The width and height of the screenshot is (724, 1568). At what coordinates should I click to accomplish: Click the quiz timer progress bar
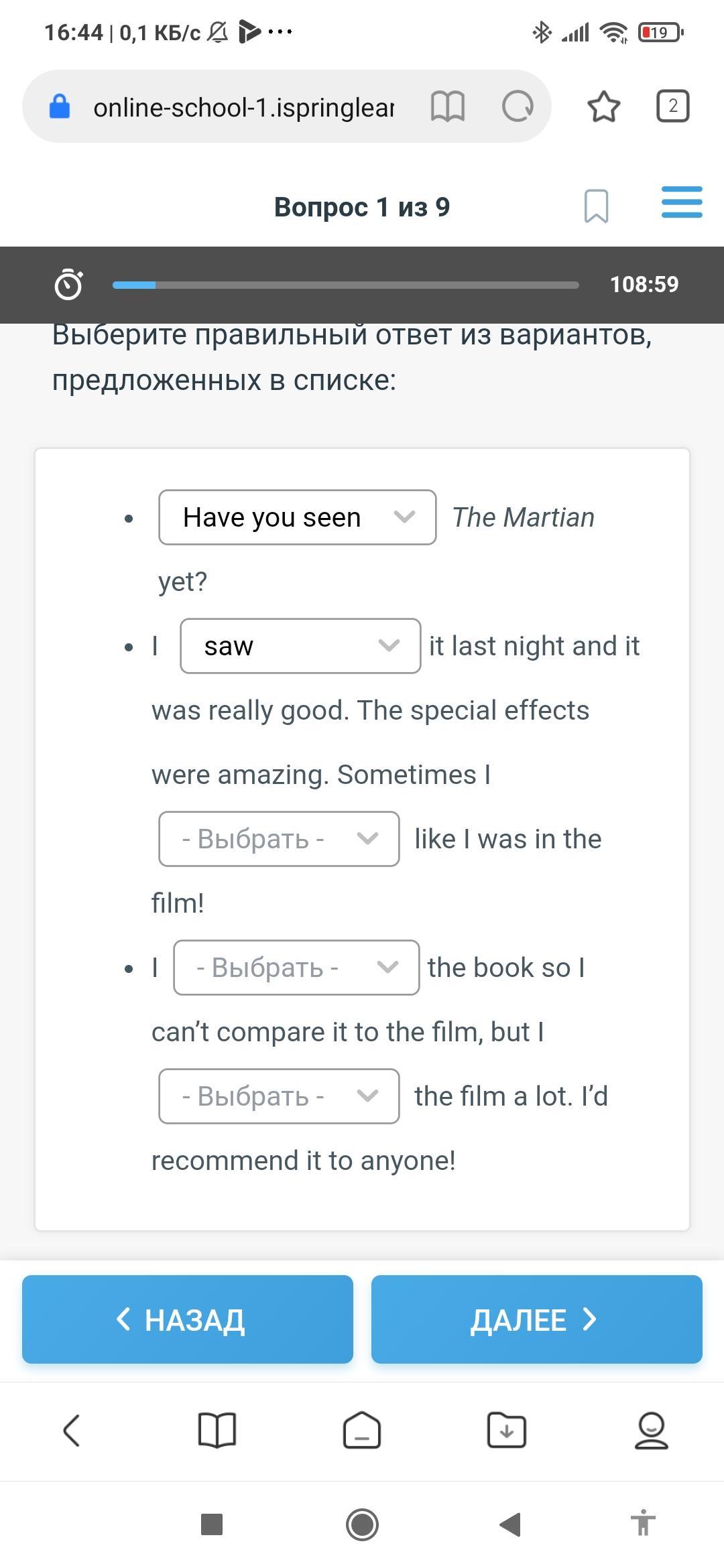(345, 285)
